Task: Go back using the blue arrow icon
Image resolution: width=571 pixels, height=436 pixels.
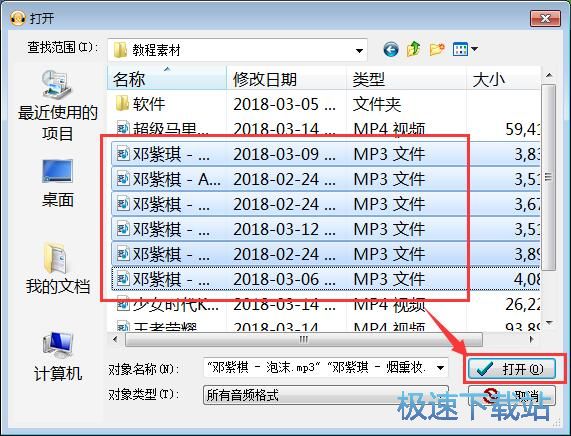Action: coord(391,50)
